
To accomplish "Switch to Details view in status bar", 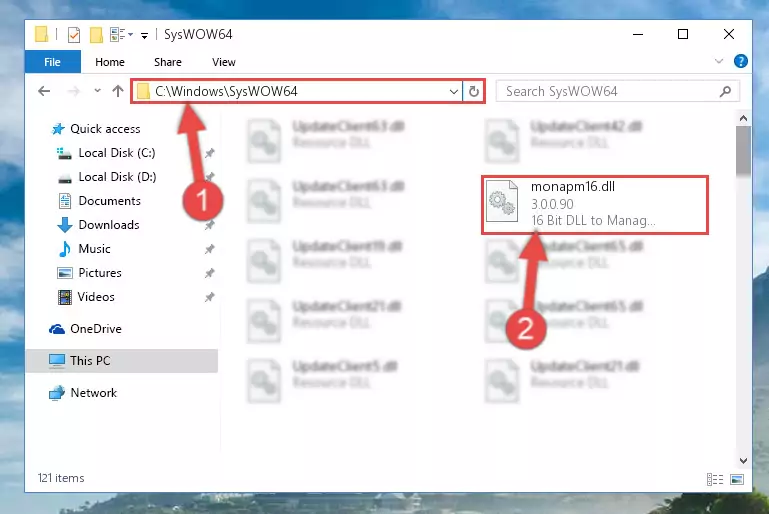I will tap(715, 479).
